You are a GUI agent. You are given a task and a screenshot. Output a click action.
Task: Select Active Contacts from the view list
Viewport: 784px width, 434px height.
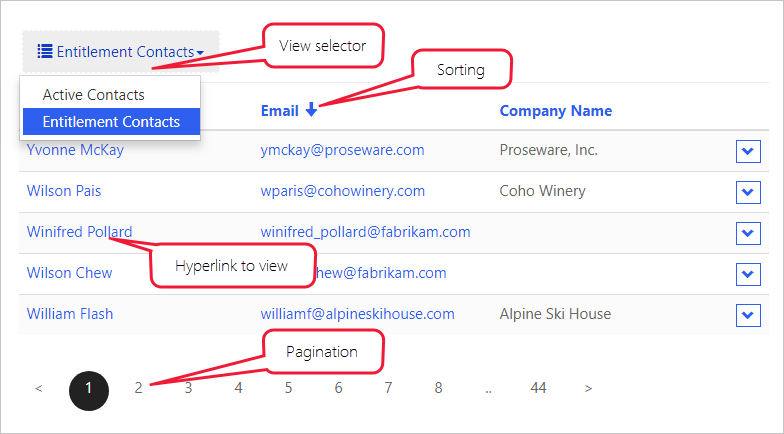pyautogui.click(x=94, y=95)
